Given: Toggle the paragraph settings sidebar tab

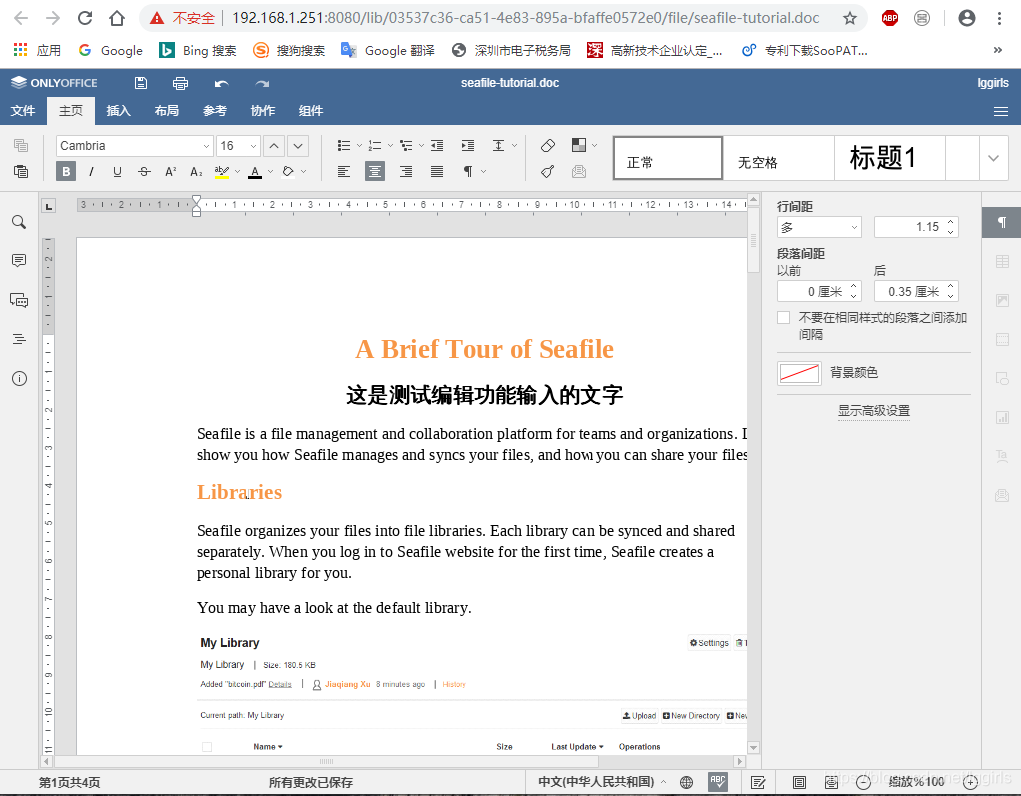Looking at the screenshot, I should (x=1001, y=223).
